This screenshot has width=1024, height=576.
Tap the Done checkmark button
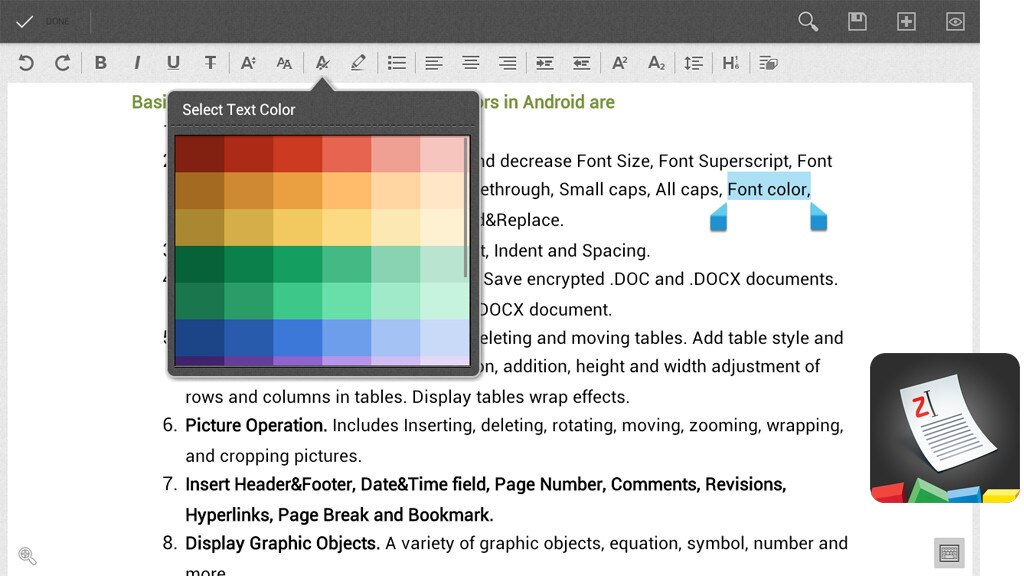tap(25, 21)
